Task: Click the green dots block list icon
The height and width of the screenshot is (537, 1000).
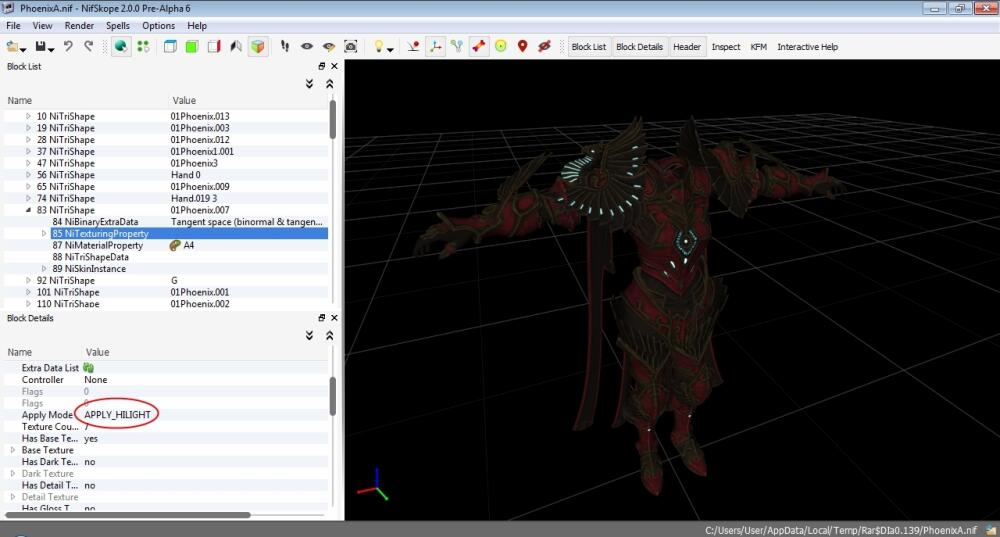Action: pyautogui.click(x=143, y=47)
